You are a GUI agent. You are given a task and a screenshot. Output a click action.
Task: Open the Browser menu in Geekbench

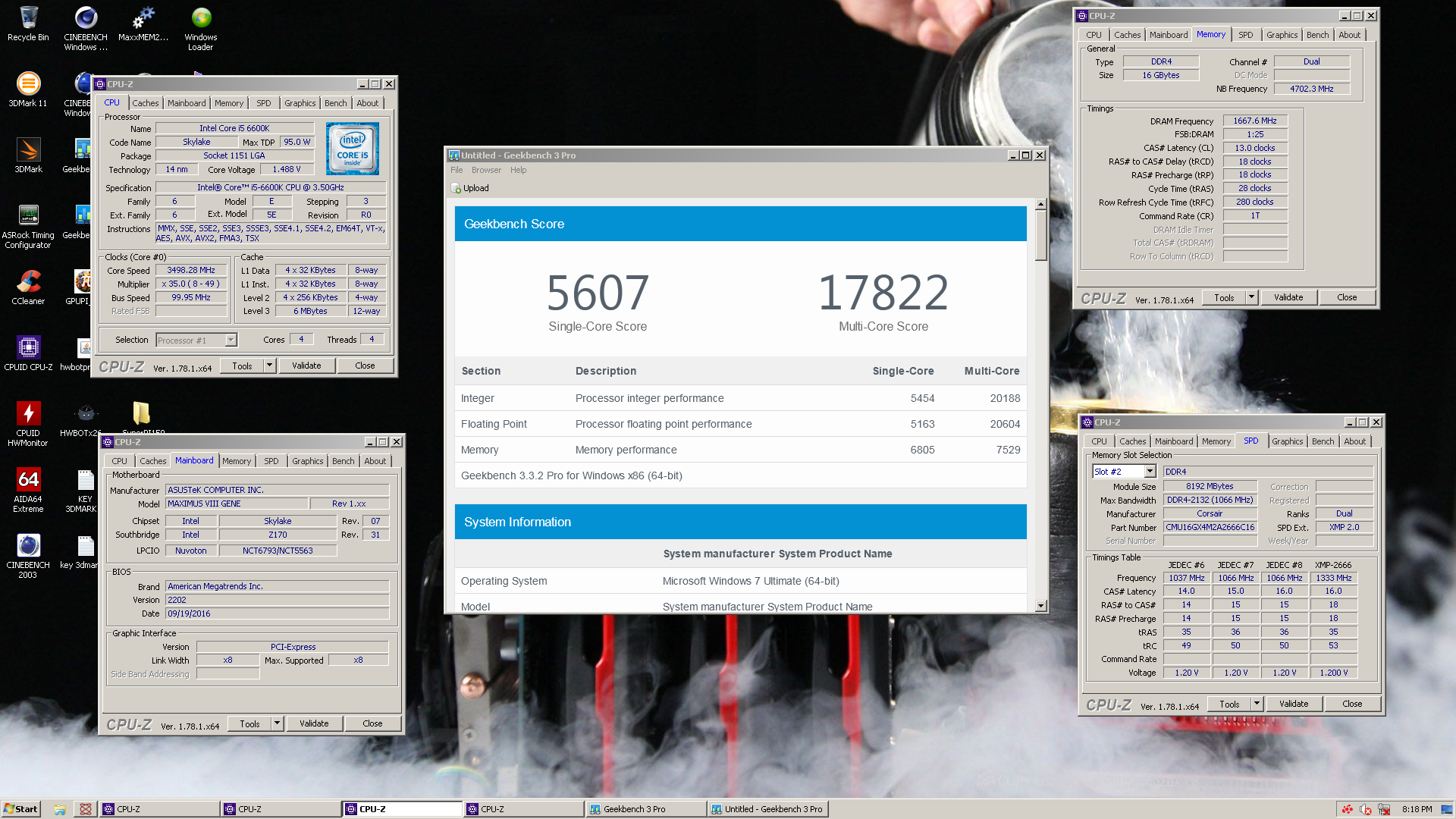(486, 170)
